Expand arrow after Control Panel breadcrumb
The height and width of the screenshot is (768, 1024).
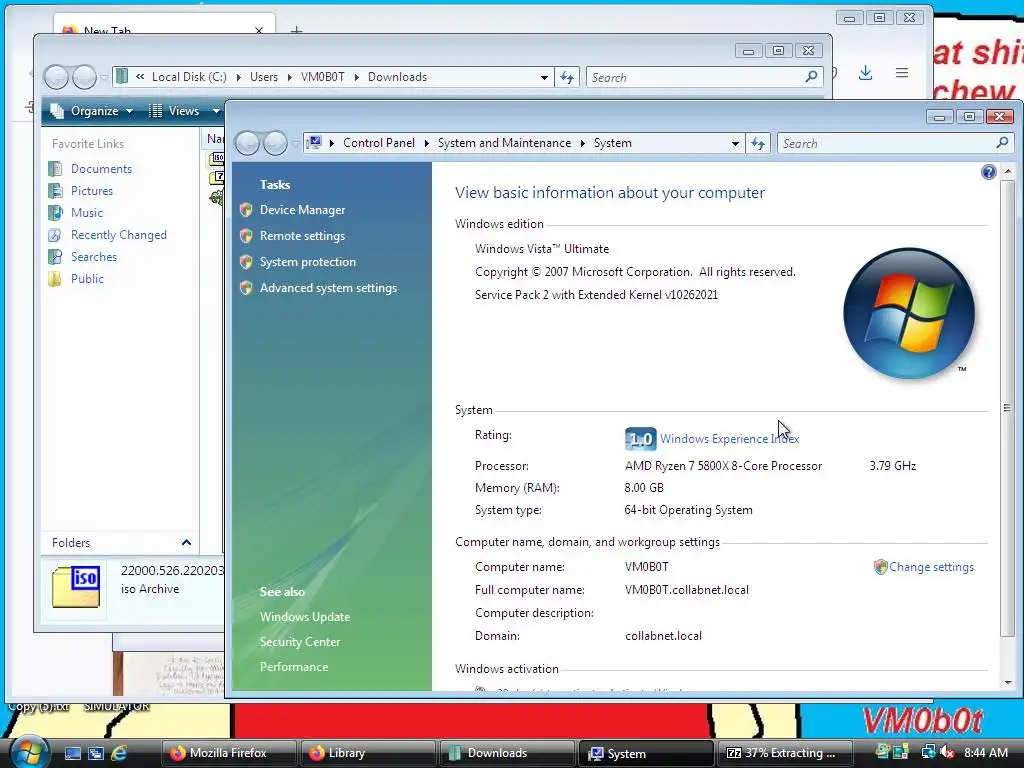[x=426, y=143]
